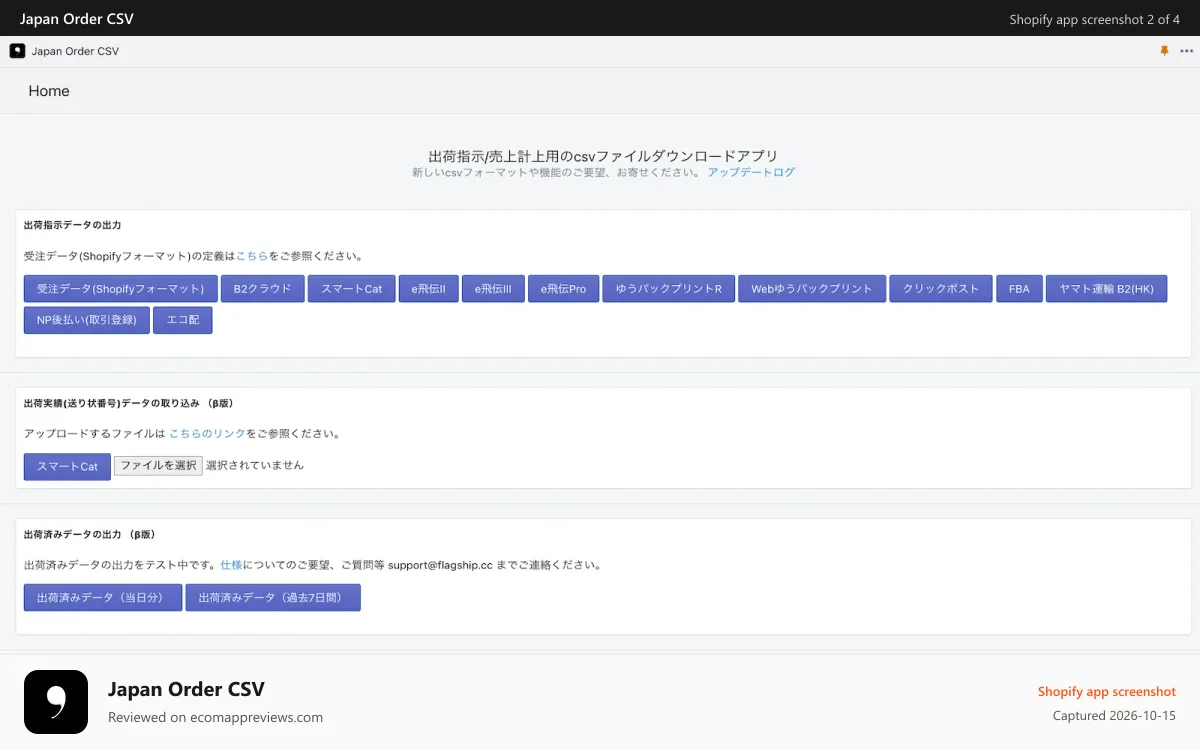The image size is (1200, 750).
Task: Click the main title 出荷指示/売上計上用のcsvファイルダウンロードアプリ
Action: [603, 156]
